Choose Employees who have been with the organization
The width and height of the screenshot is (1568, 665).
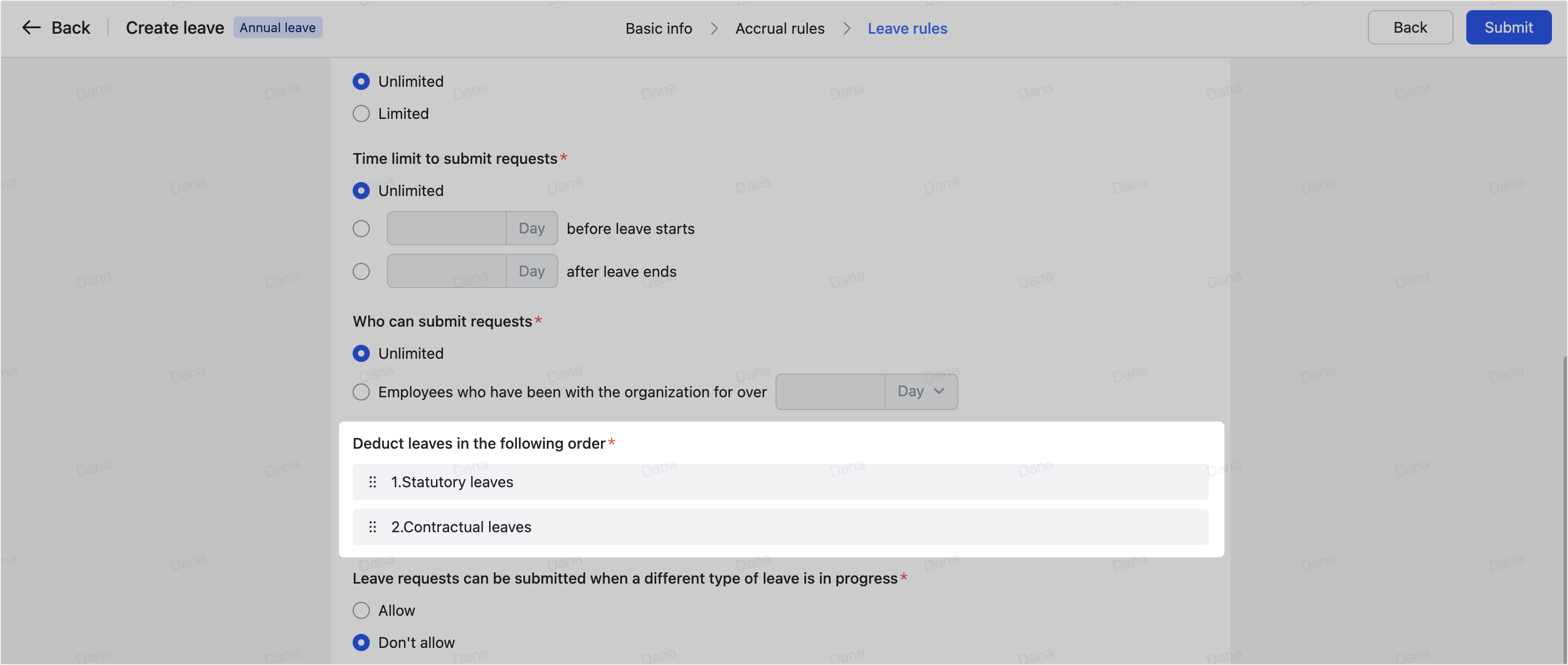[x=361, y=392]
